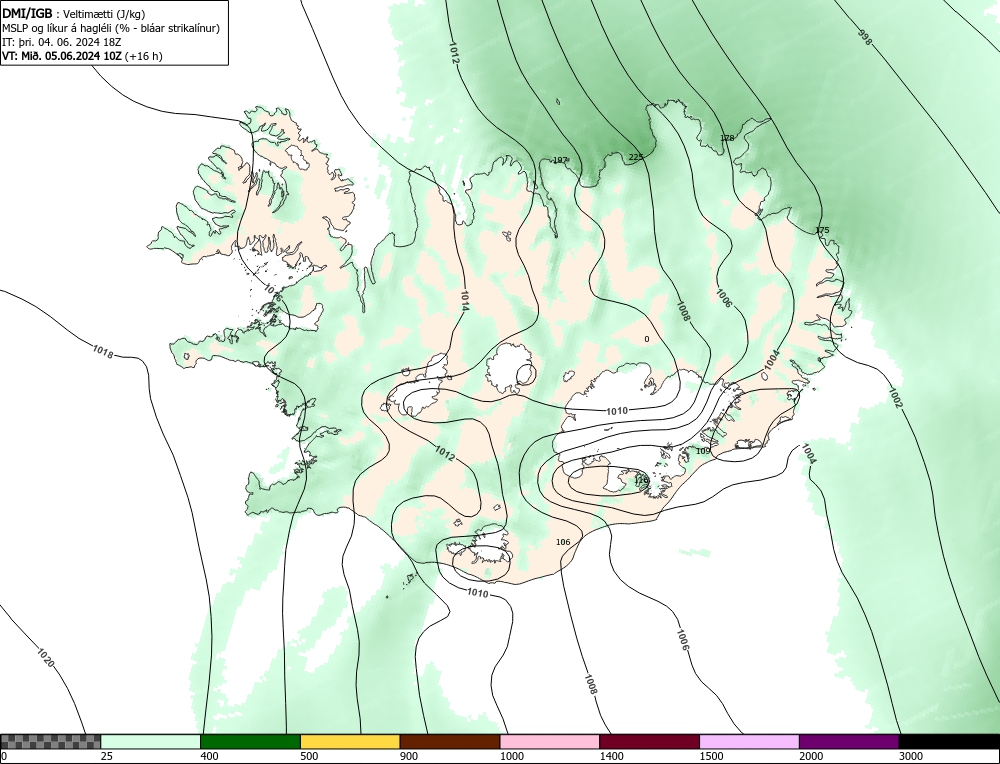
Task: Click the black above-3000 legend swatch
Action: tap(949, 741)
